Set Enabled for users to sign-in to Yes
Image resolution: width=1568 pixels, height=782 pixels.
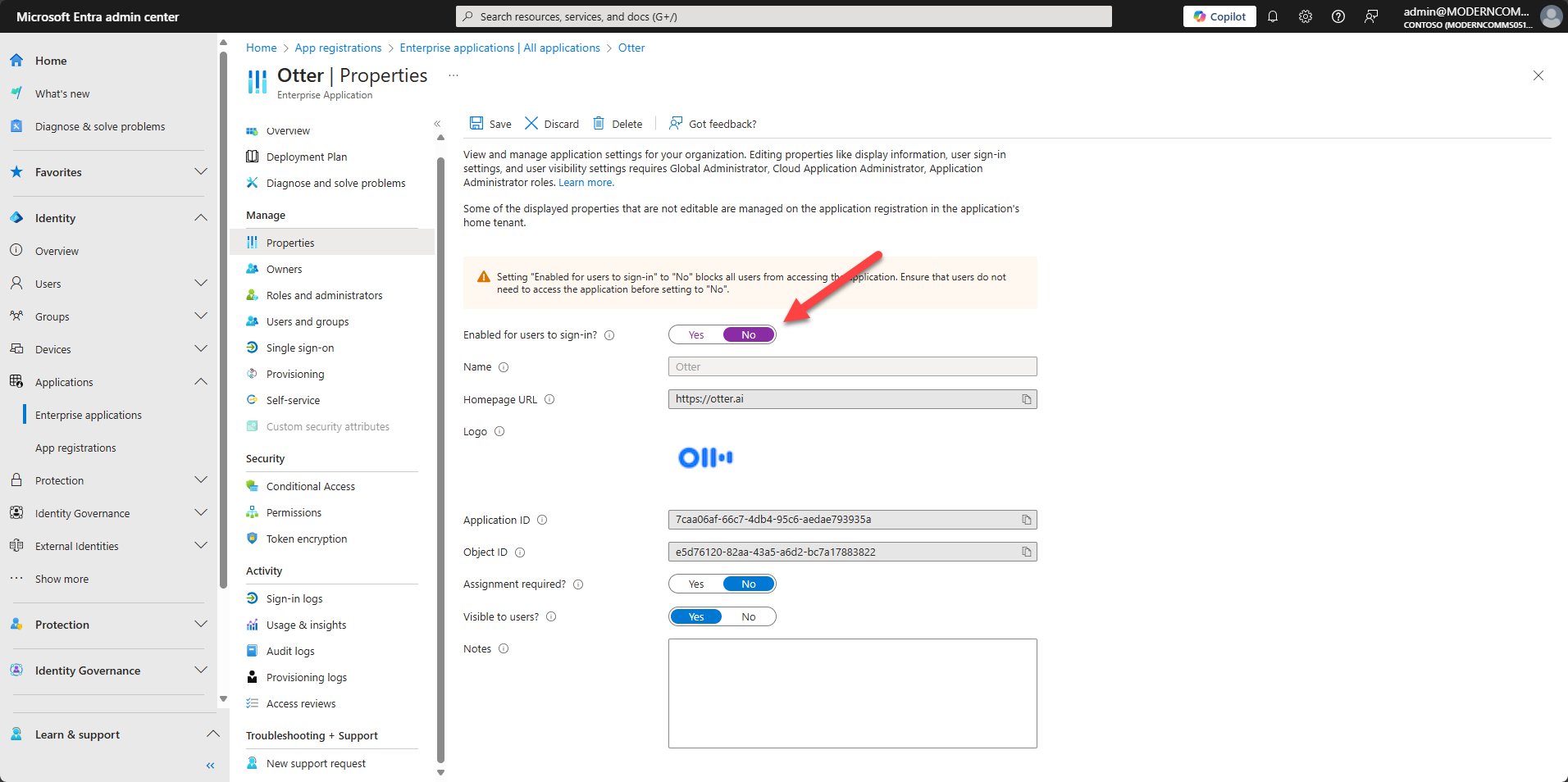pyautogui.click(x=695, y=334)
